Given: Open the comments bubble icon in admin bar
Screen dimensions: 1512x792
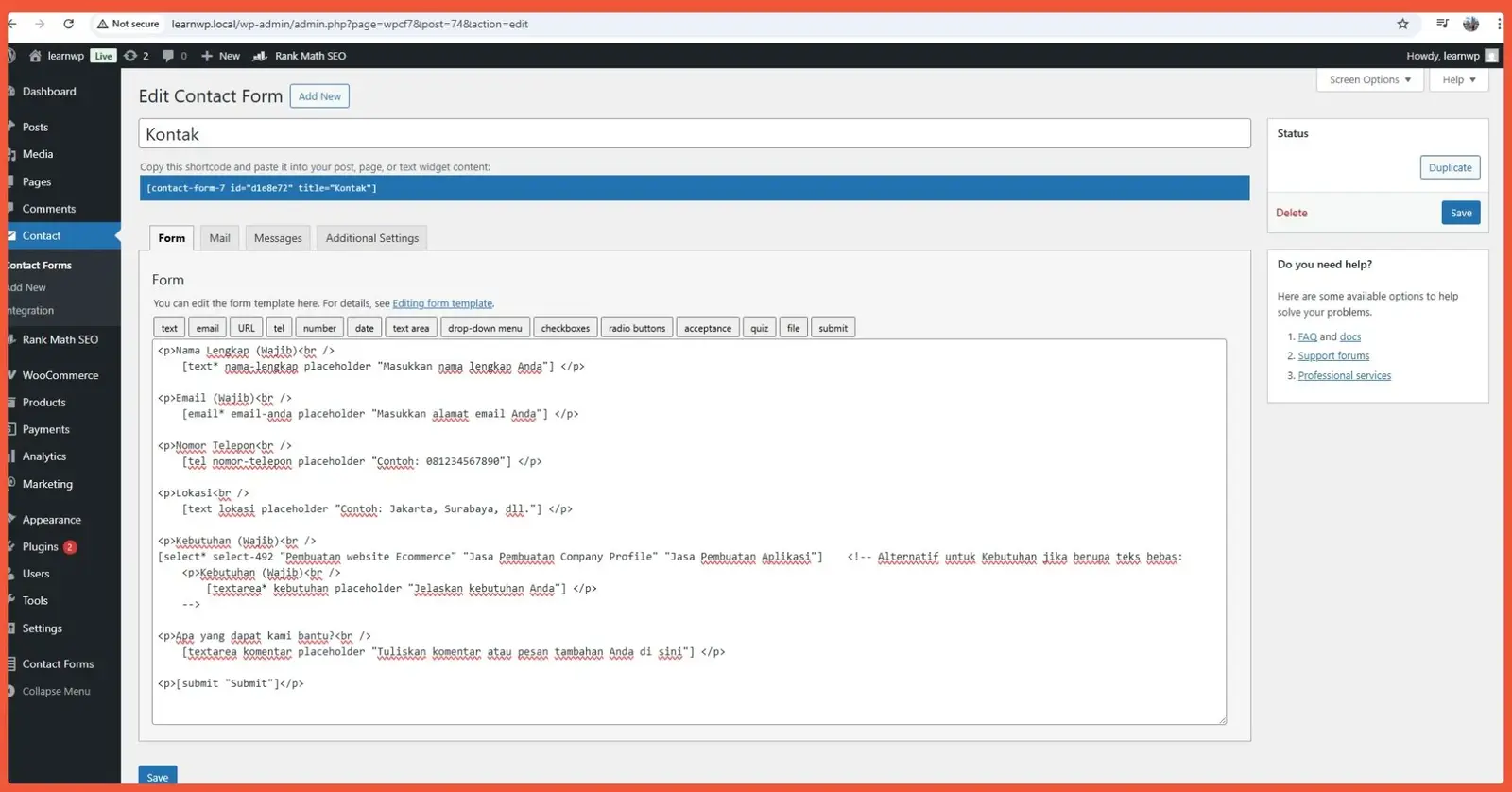Looking at the screenshot, I should pos(168,56).
